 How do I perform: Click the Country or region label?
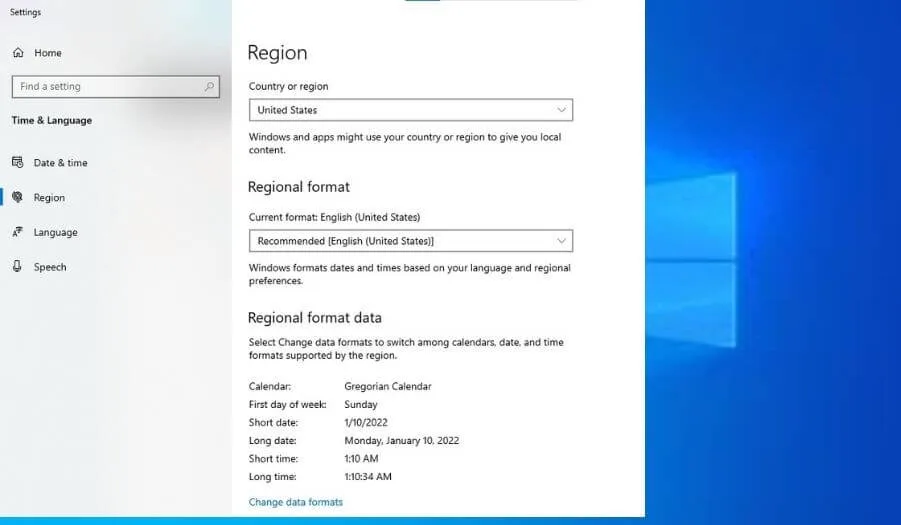(288, 86)
